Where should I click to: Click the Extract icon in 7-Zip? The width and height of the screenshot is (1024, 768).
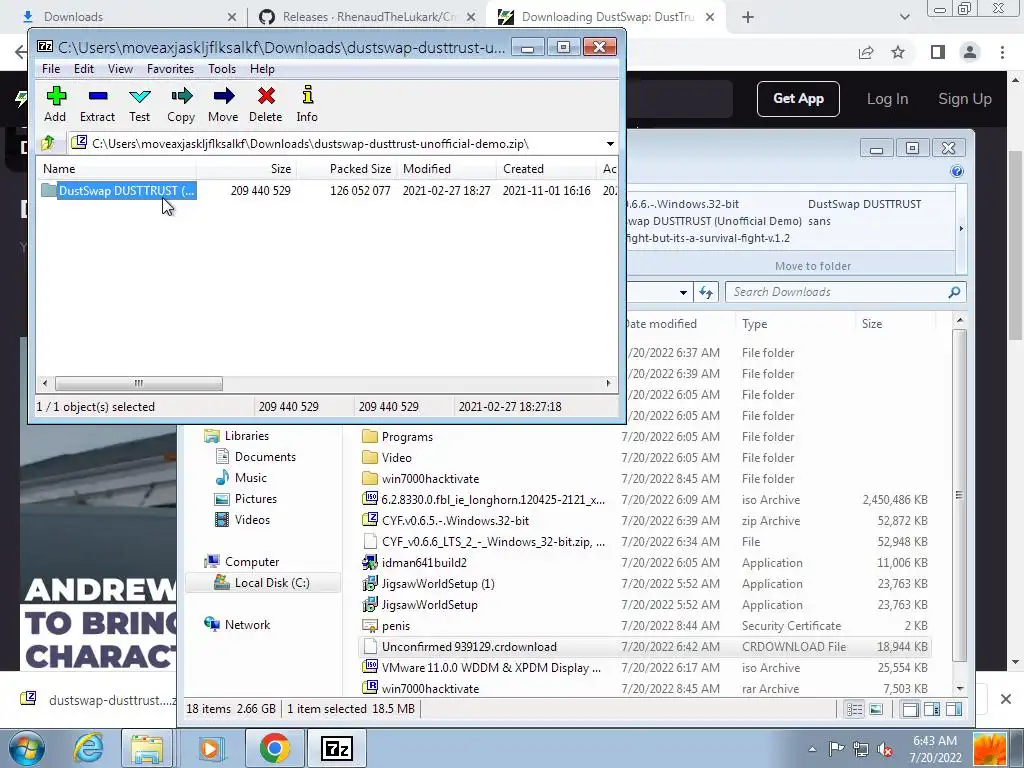(x=97, y=104)
